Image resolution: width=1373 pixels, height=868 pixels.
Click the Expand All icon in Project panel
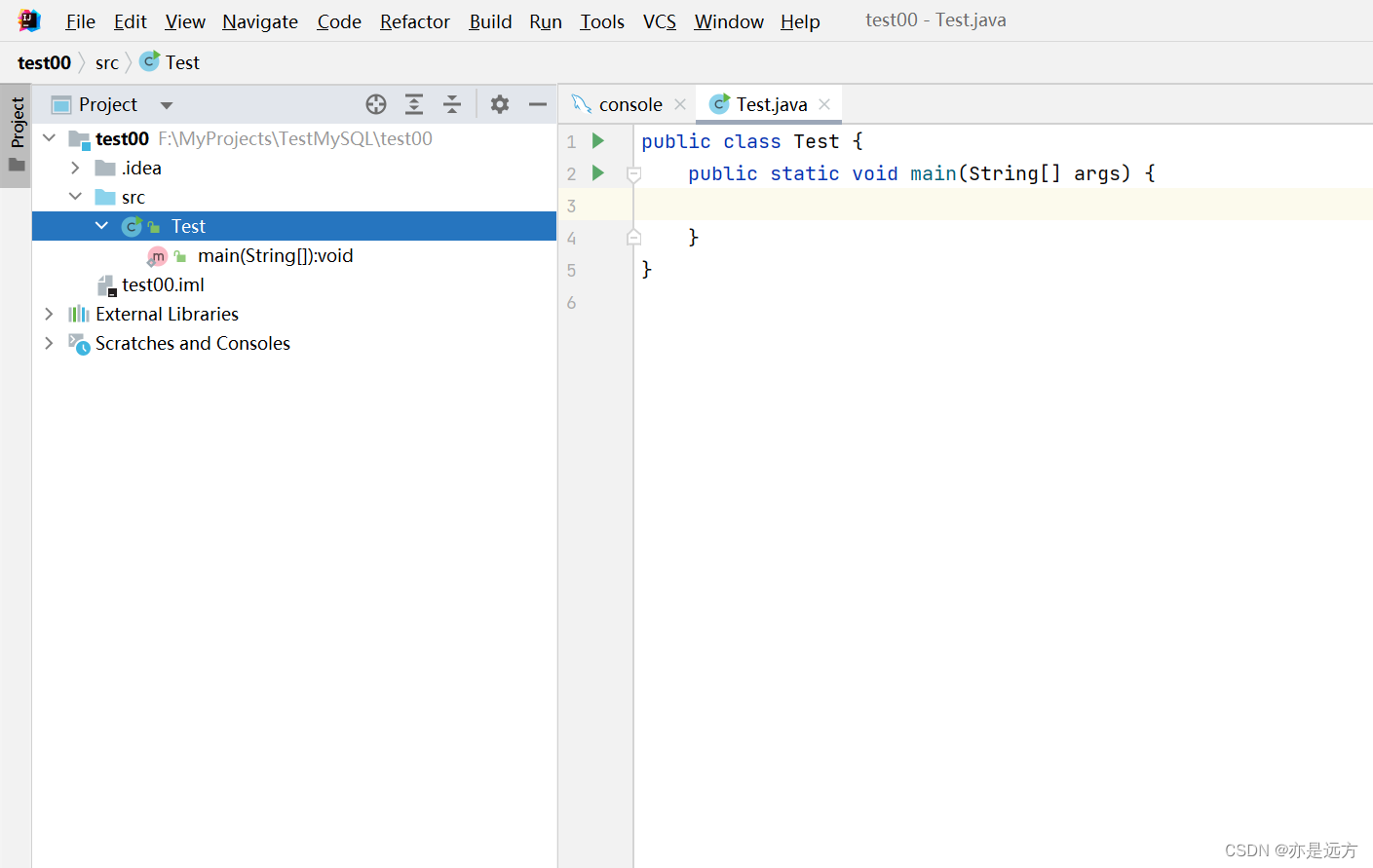[414, 104]
